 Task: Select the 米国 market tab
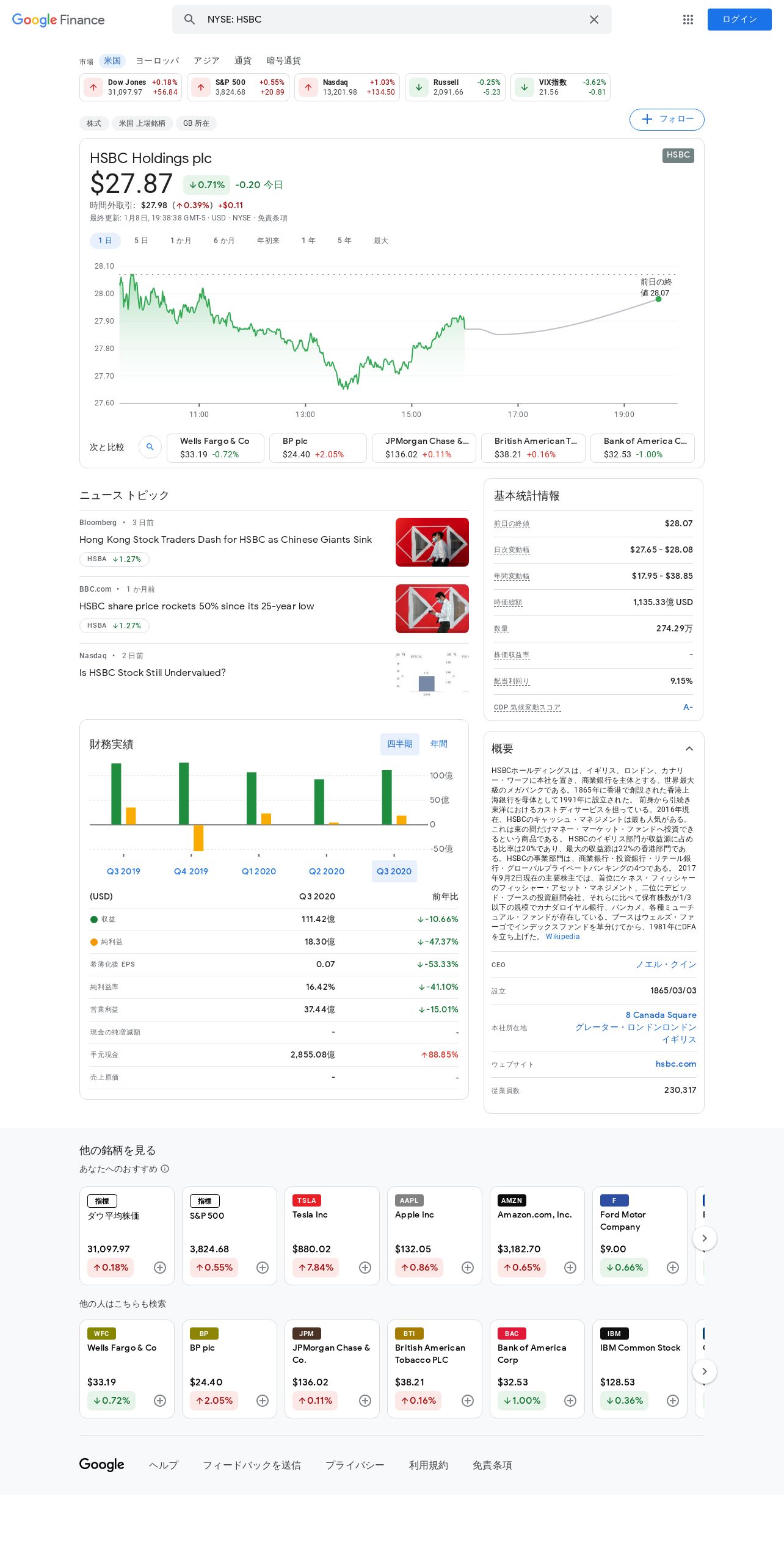(112, 60)
